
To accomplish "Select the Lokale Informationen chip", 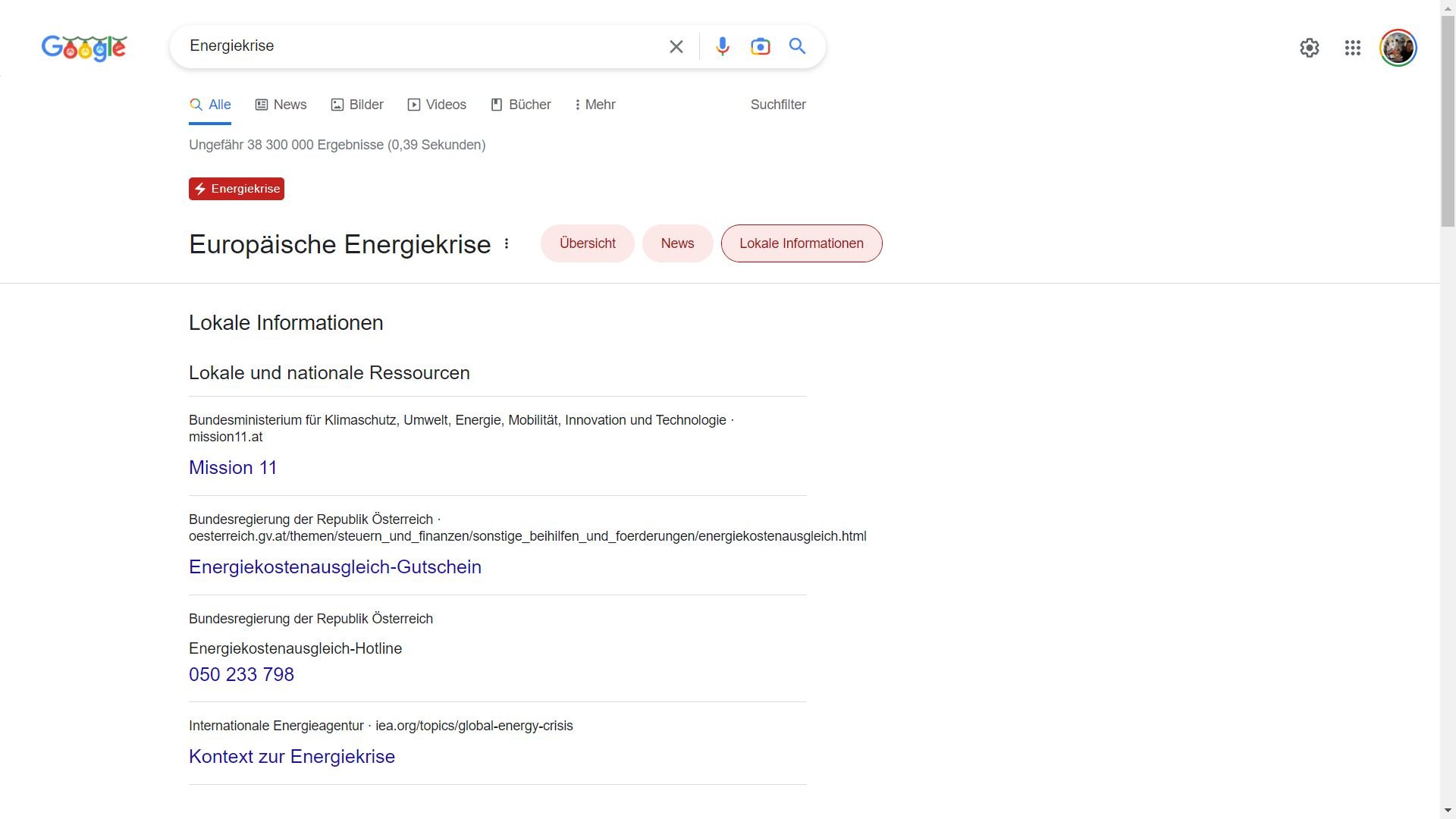I will tap(801, 243).
